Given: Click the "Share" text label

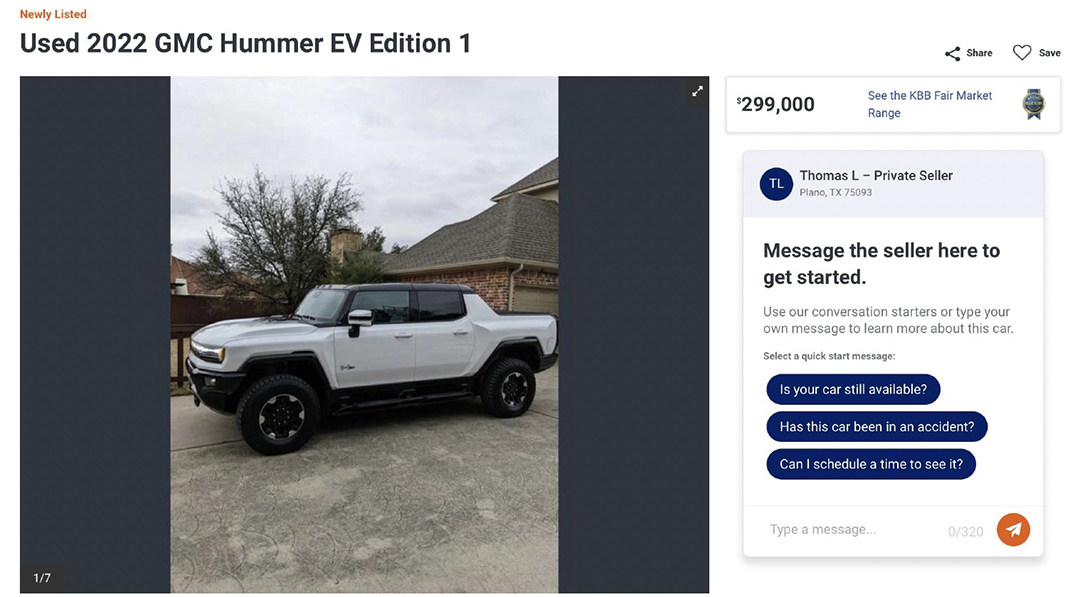Looking at the screenshot, I should [979, 53].
